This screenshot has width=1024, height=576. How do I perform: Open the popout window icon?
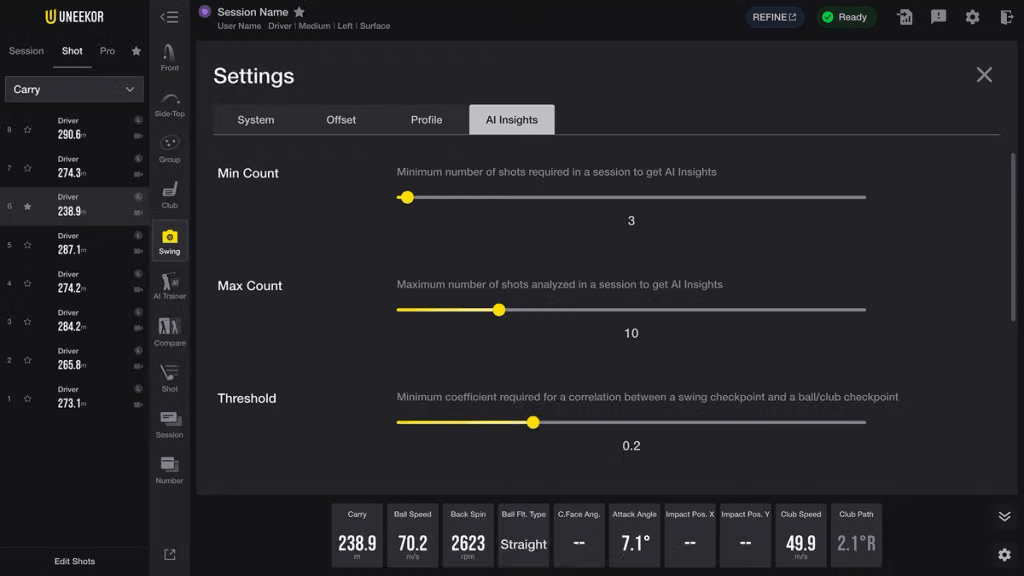170,554
